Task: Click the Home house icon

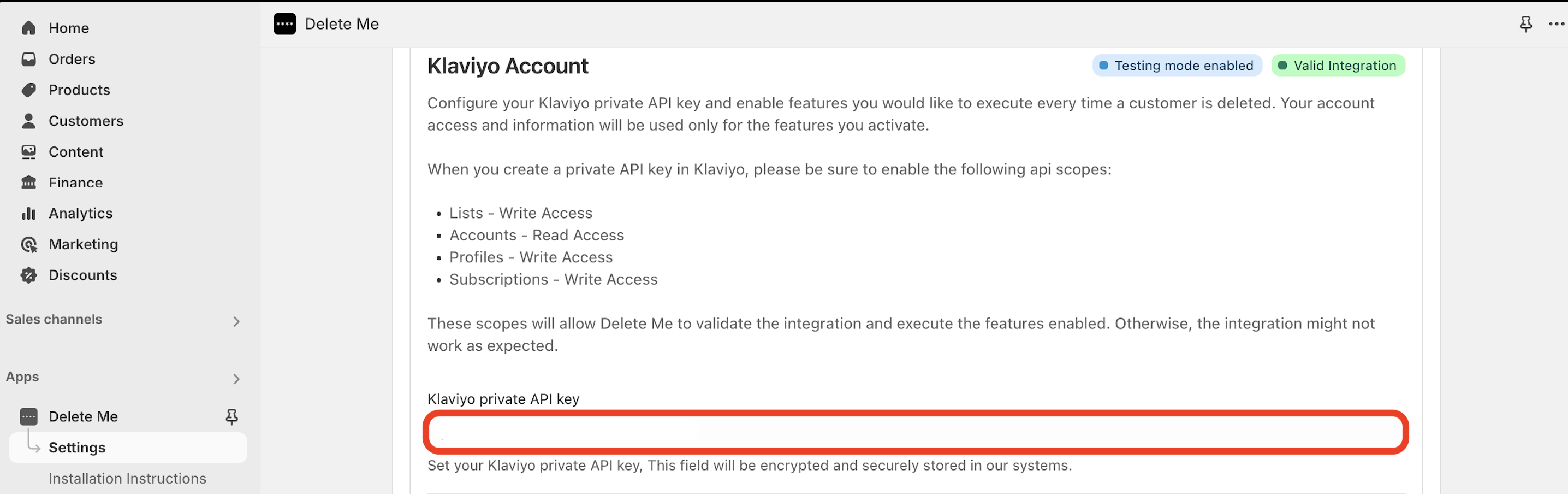Action: tap(28, 28)
